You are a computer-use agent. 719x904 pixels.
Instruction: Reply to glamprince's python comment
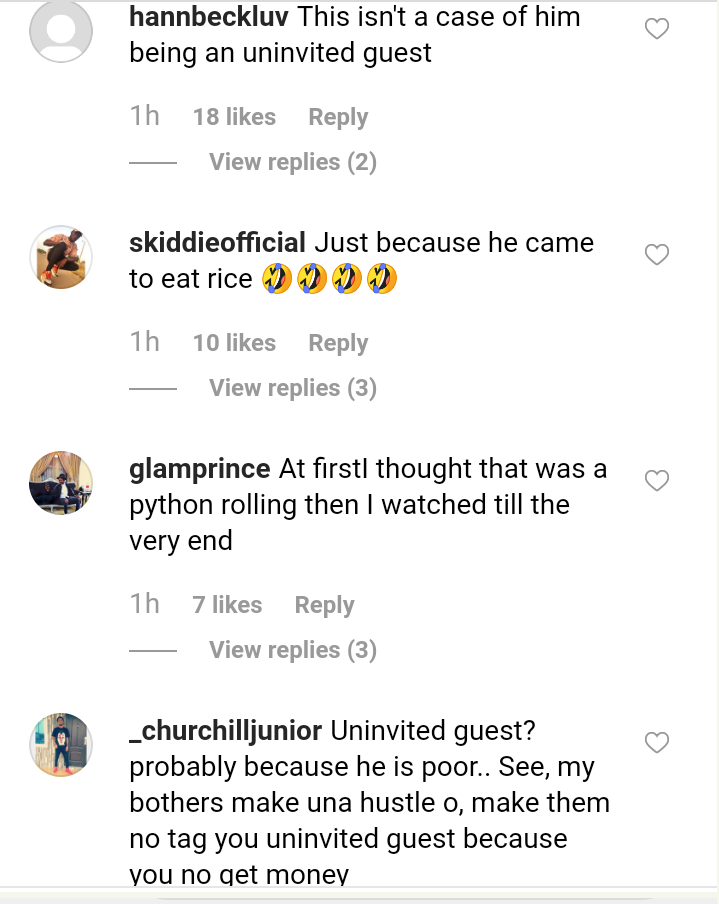[x=324, y=605]
